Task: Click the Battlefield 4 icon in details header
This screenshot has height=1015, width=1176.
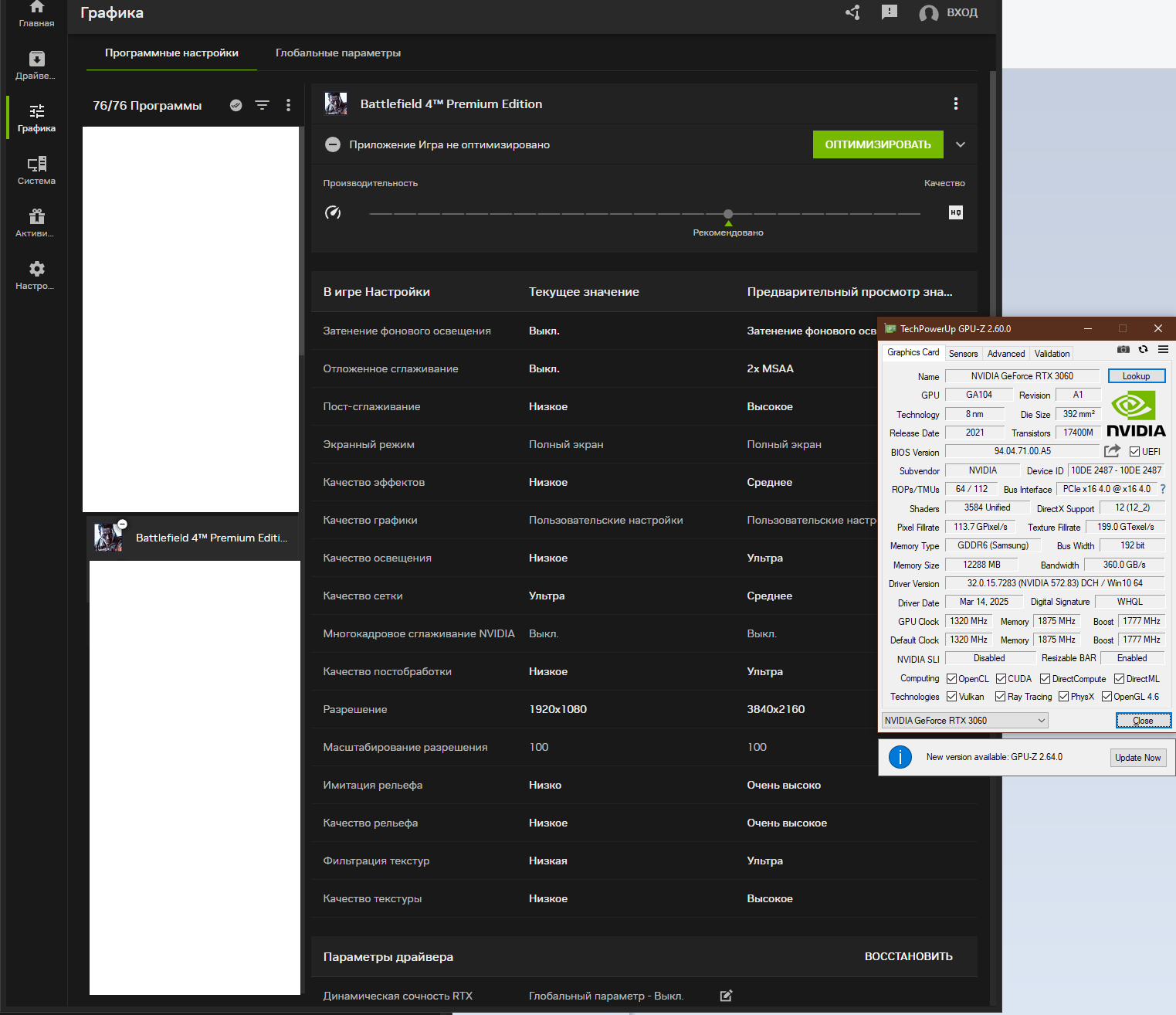Action: tap(336, 104)
